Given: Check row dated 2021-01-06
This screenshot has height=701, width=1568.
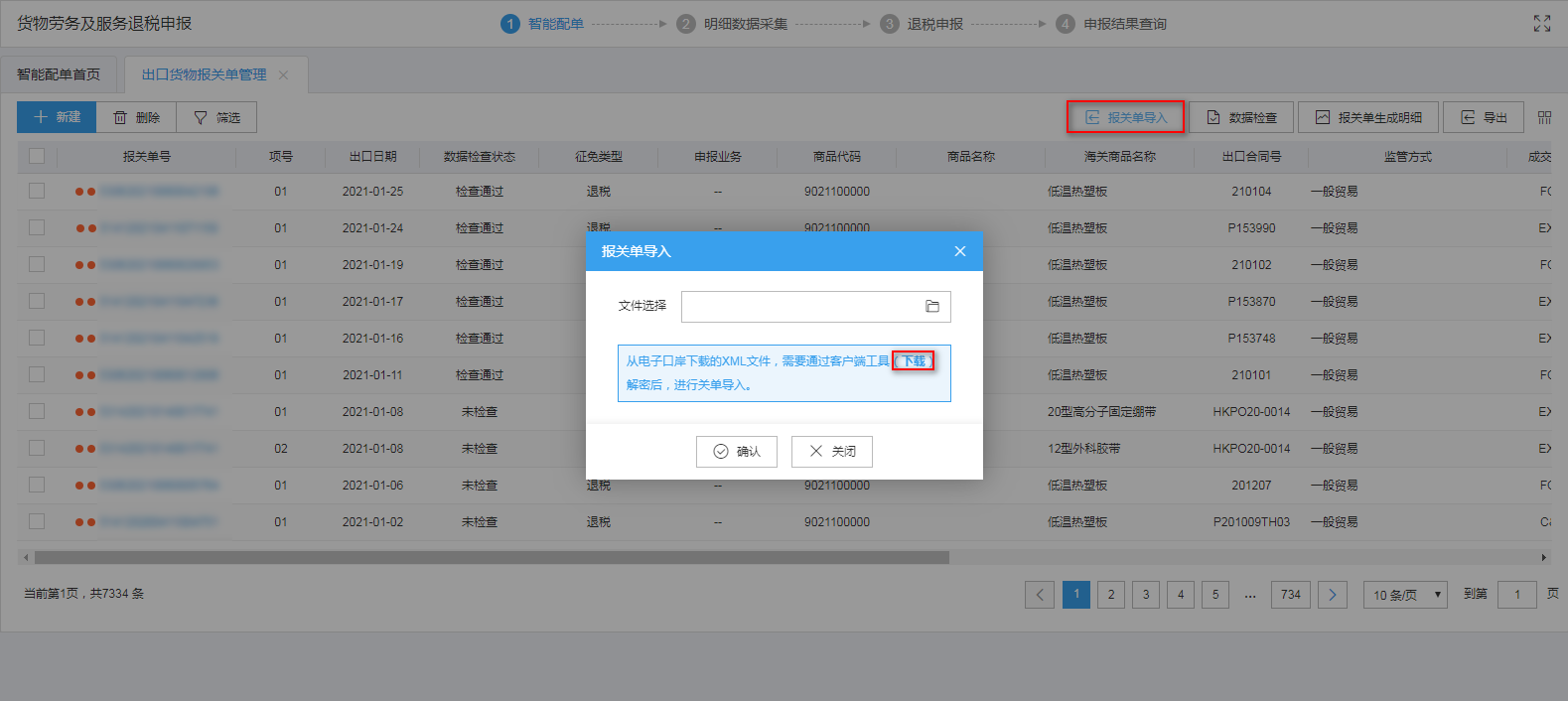Looking at the screenshot, I should 37,485.
